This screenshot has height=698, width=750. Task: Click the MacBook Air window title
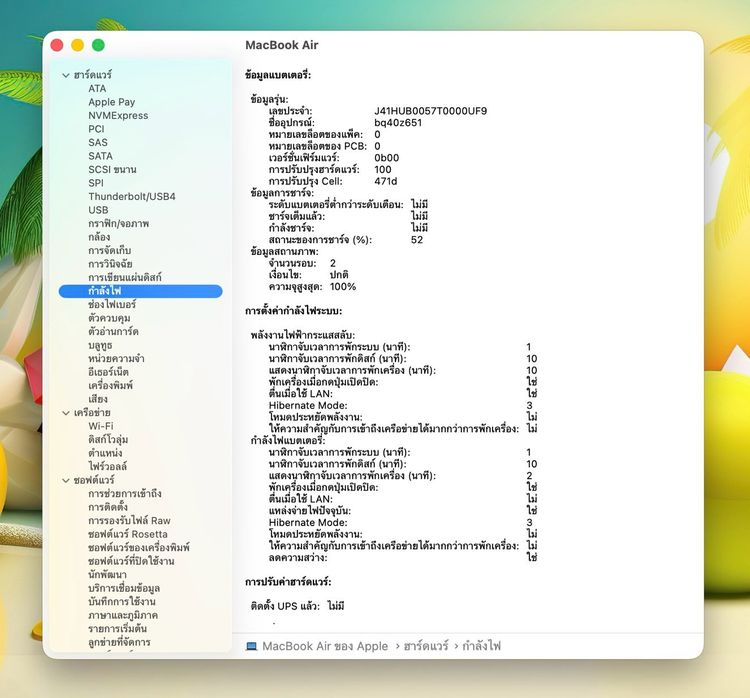(282, 45)
